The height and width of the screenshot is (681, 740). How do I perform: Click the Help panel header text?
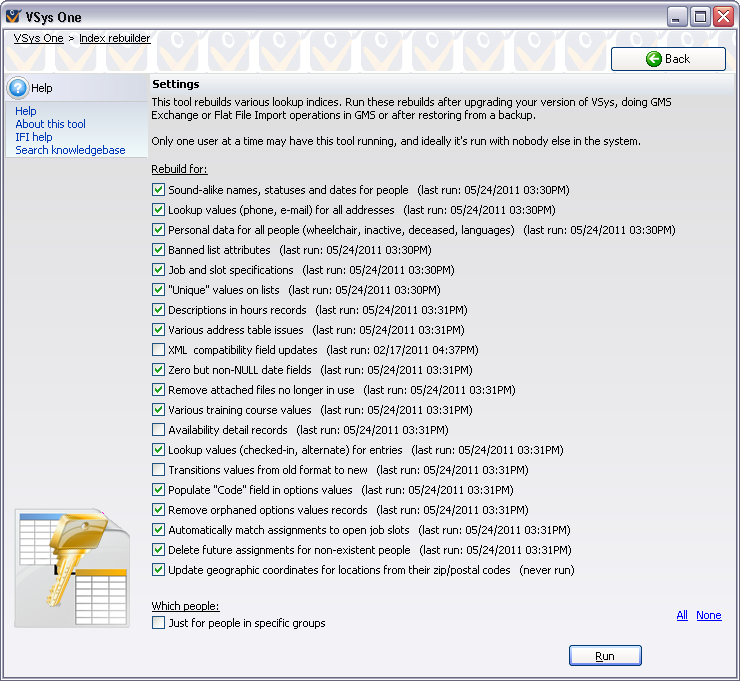coord(42,88)
